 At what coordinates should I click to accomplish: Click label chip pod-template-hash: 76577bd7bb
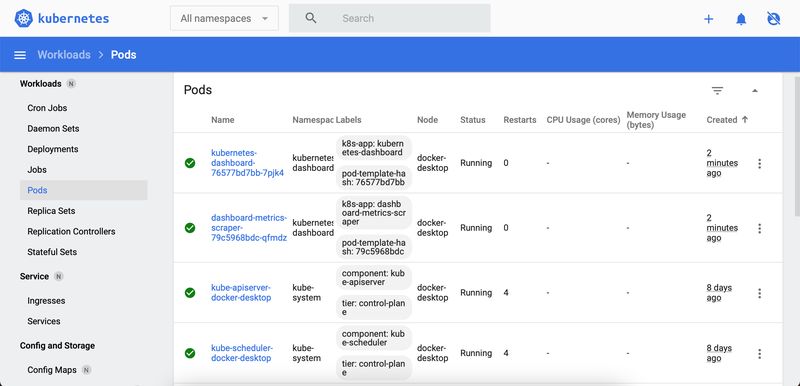tap(373, 177)
